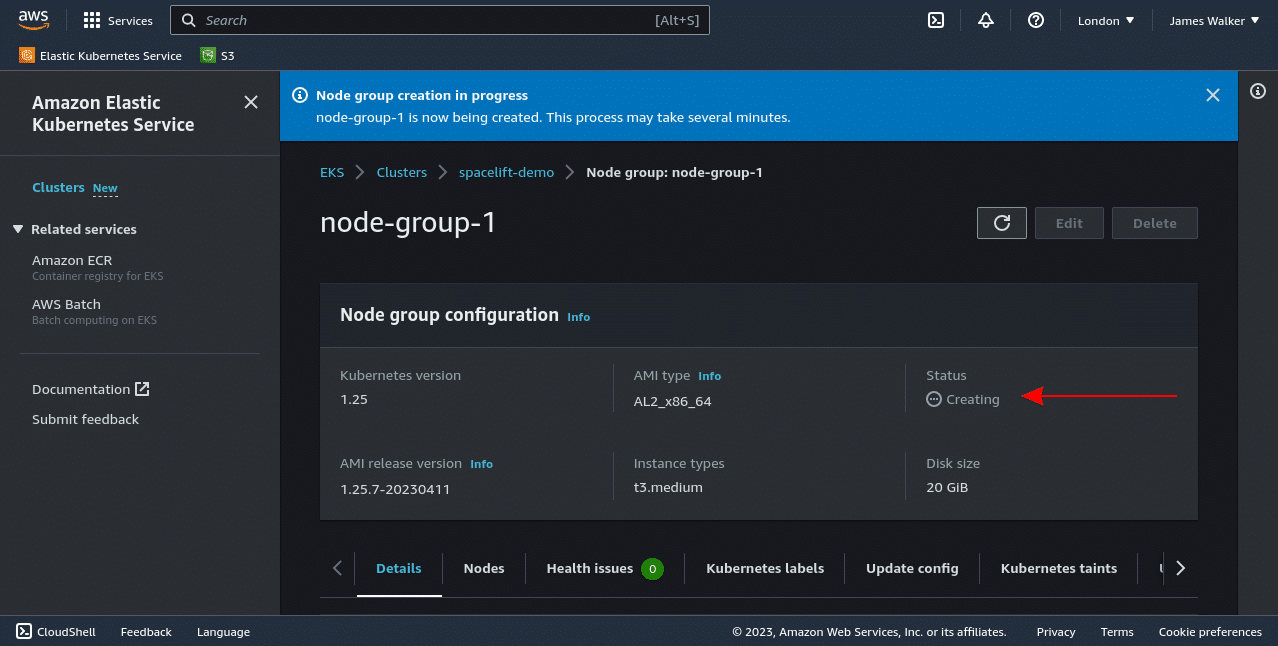Open Documentation external link

(x=91, y=389)
